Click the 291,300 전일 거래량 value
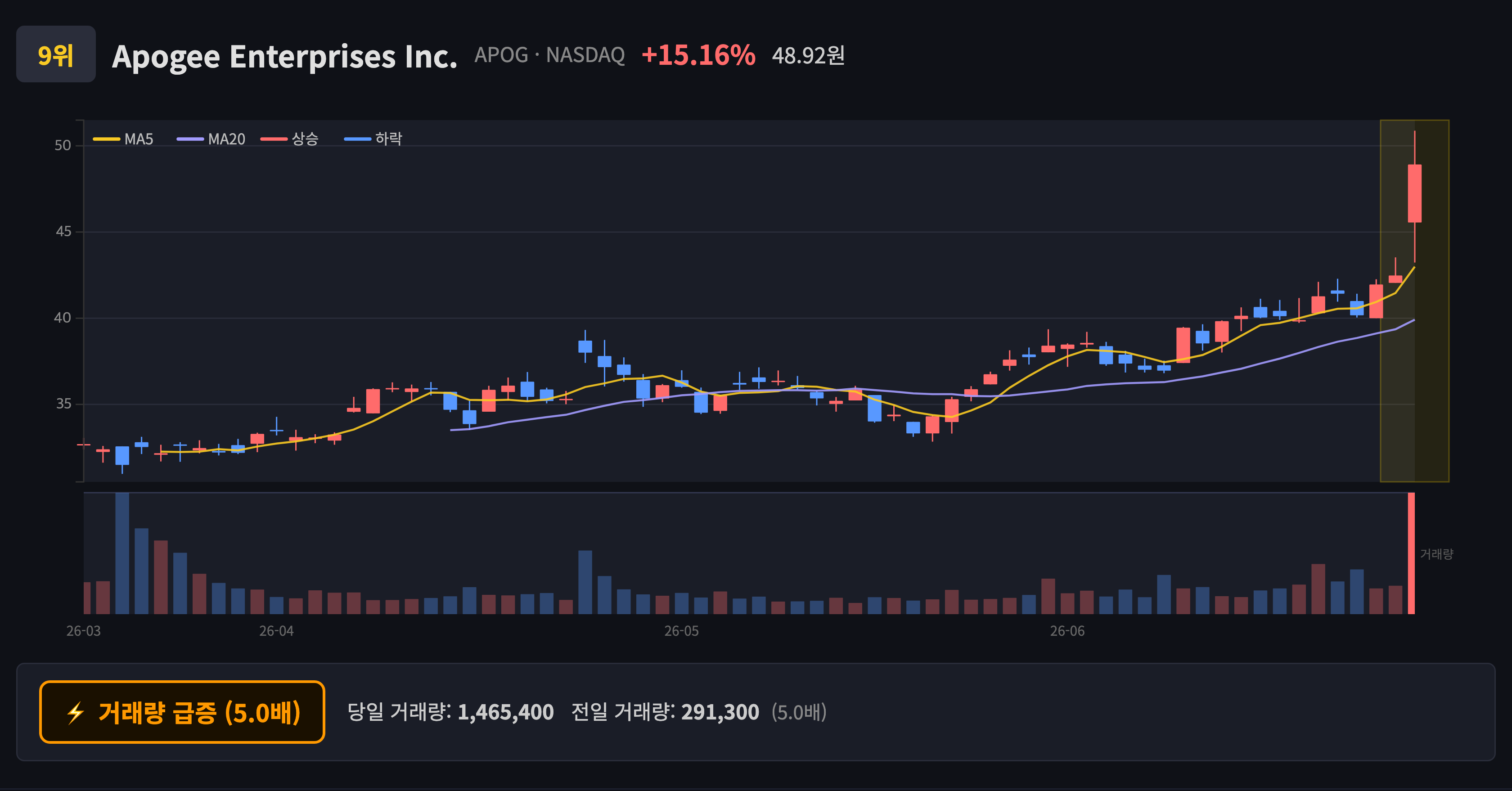Viewport: 1512px width, 791px height. 720,712
